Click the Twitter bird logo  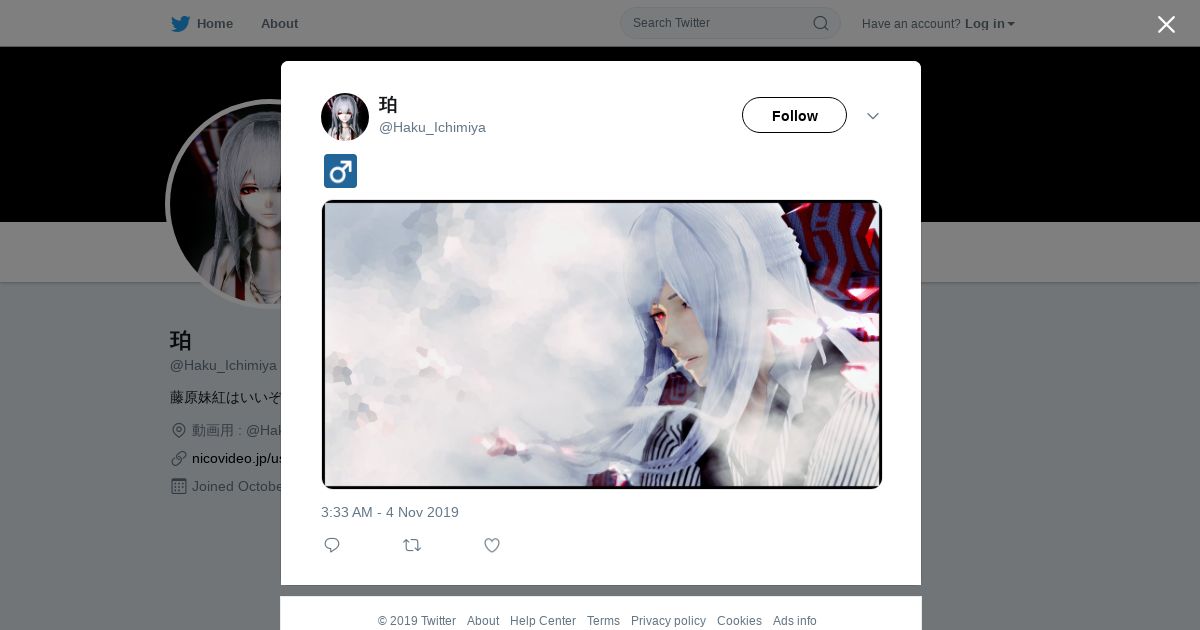(180, 23)
